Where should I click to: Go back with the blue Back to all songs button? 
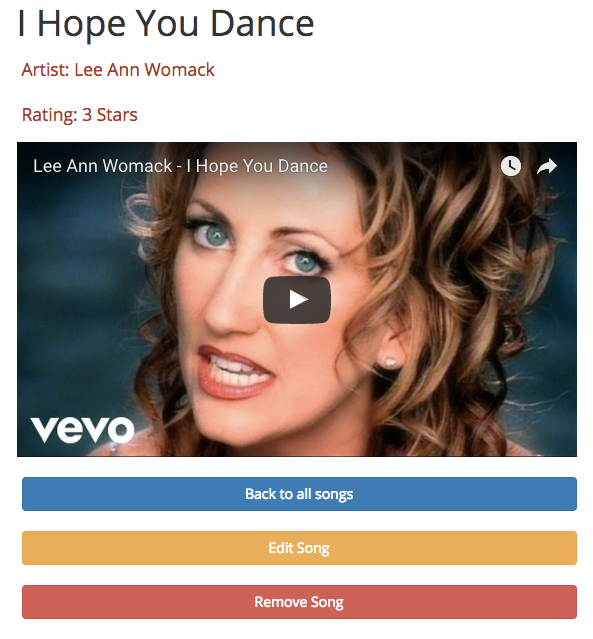tap(299, 494)
